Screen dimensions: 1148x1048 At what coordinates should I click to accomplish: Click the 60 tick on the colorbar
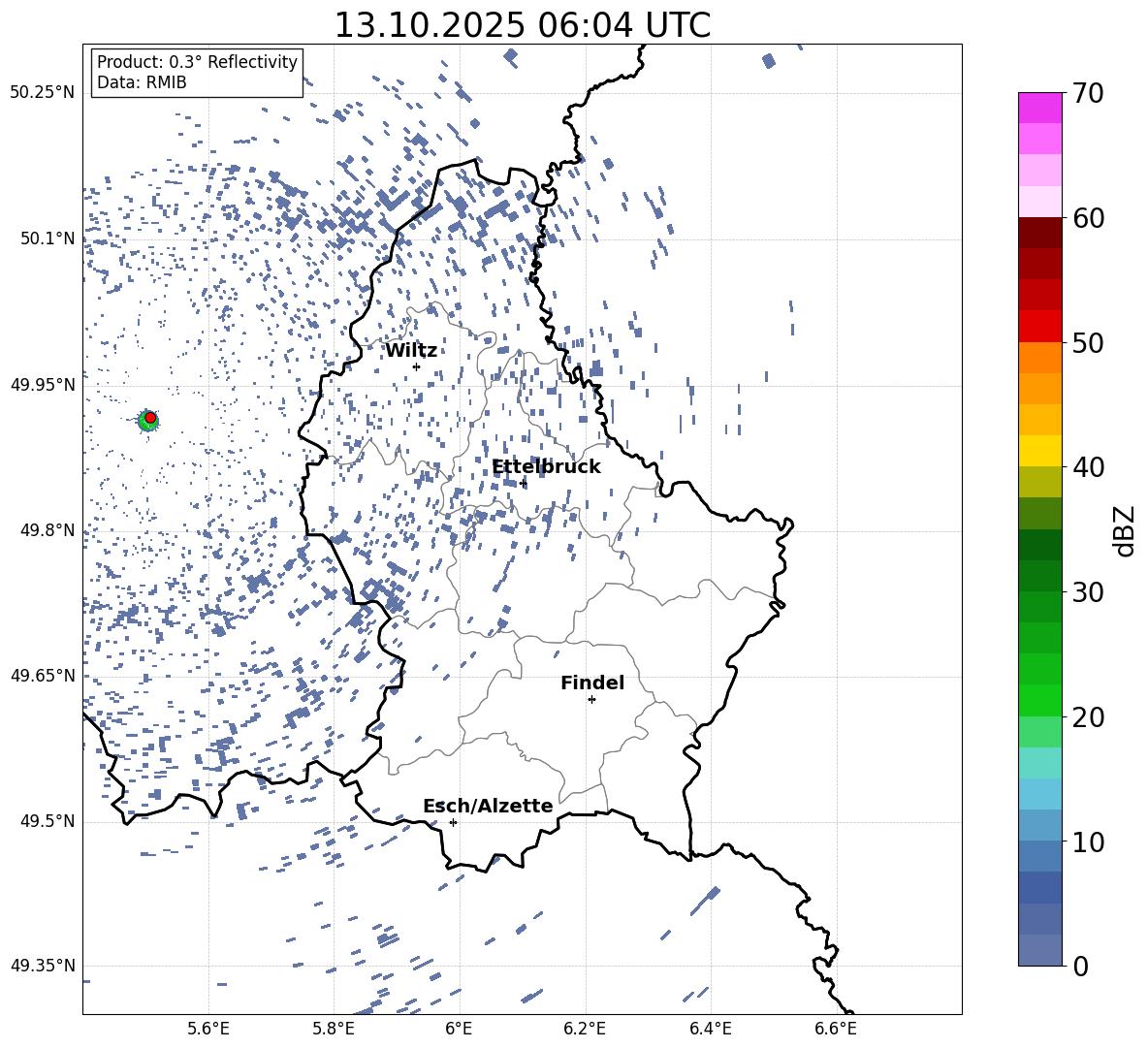pyautogui.click(x=1089, y=218)
